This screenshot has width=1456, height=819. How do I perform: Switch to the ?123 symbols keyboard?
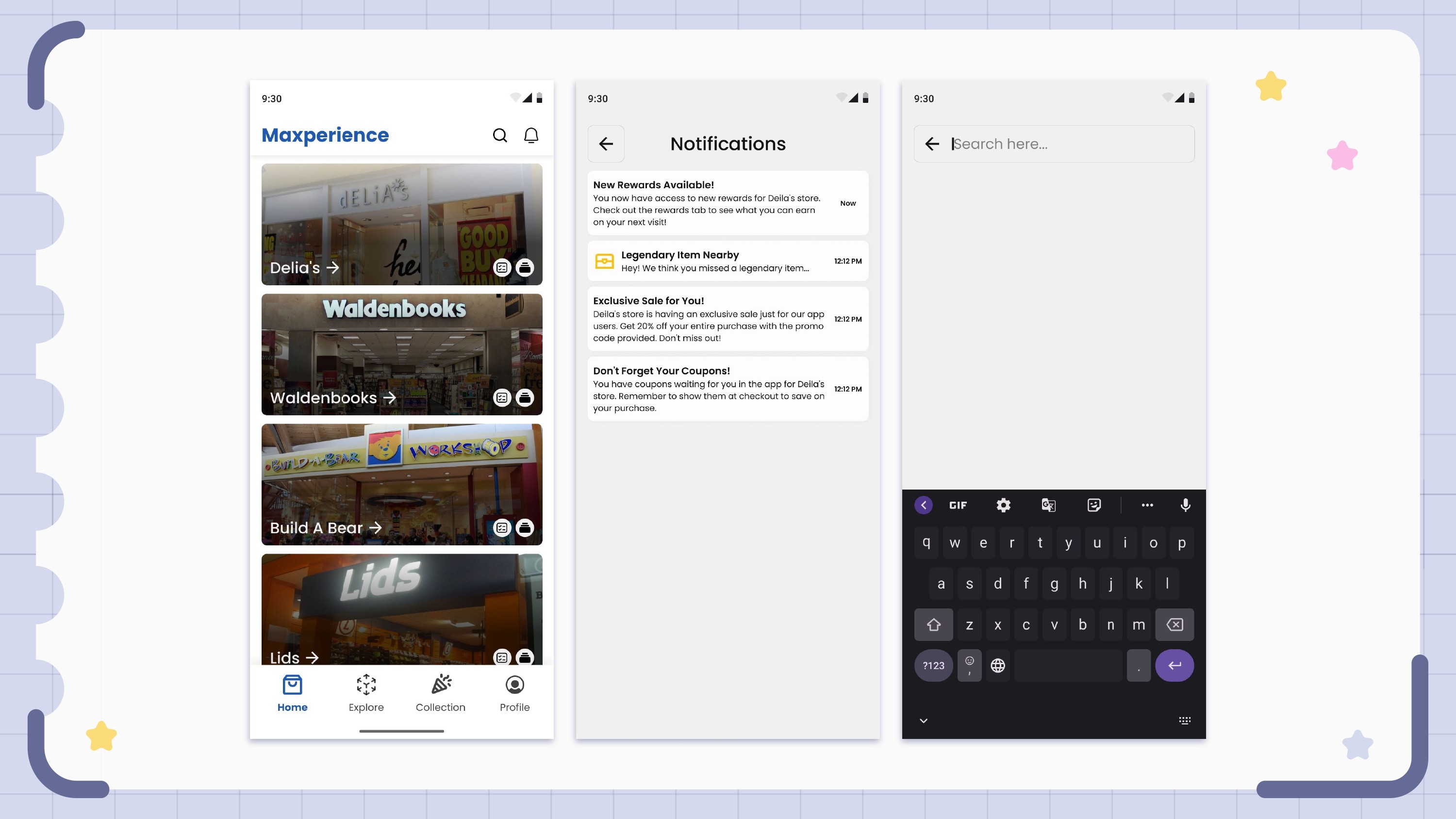[934, 665]
